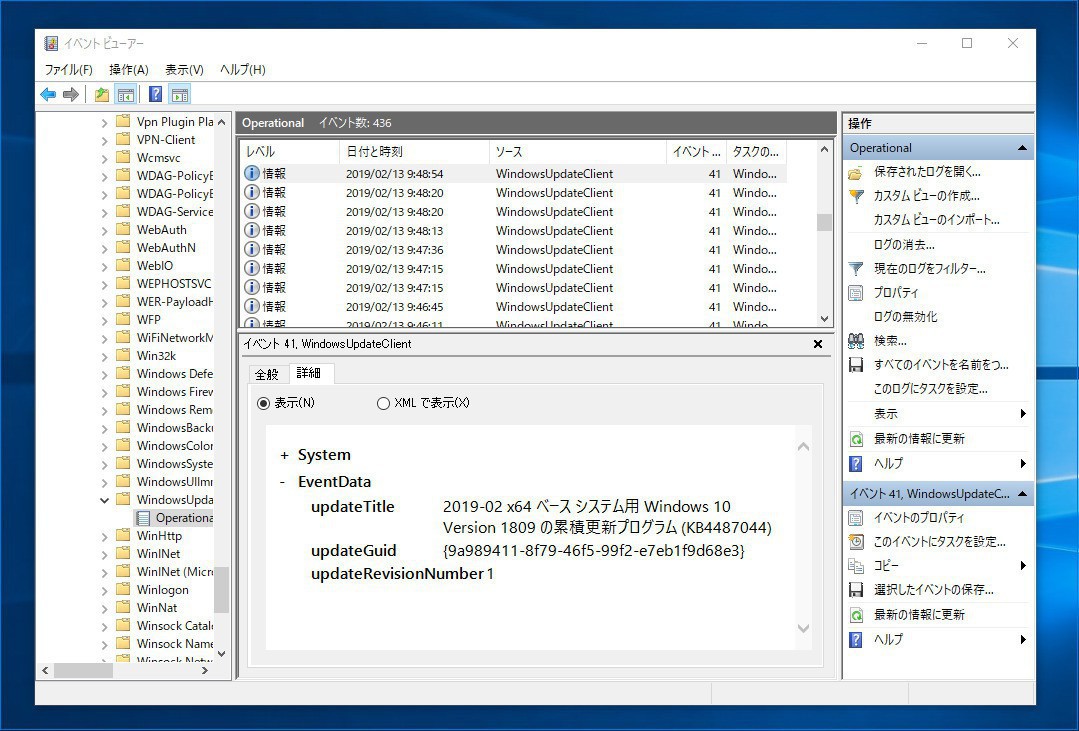Open the 操作(A) menu
Screen dimensions: 1079x731
pos(128,70)
